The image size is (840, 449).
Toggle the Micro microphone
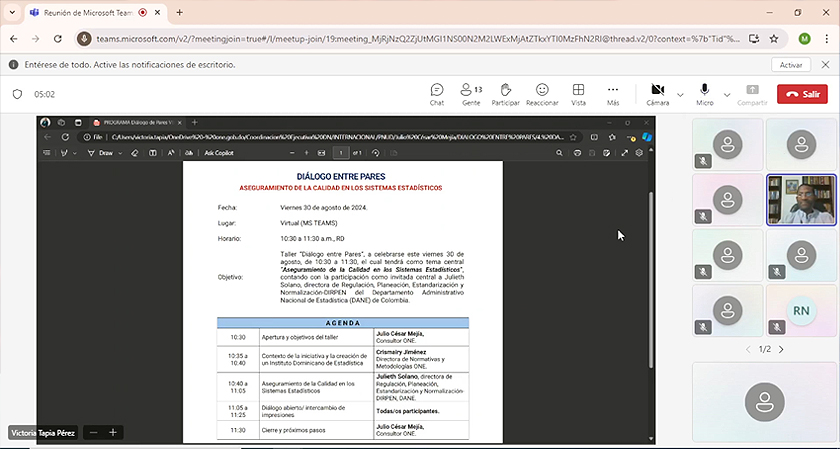[704, 94]
